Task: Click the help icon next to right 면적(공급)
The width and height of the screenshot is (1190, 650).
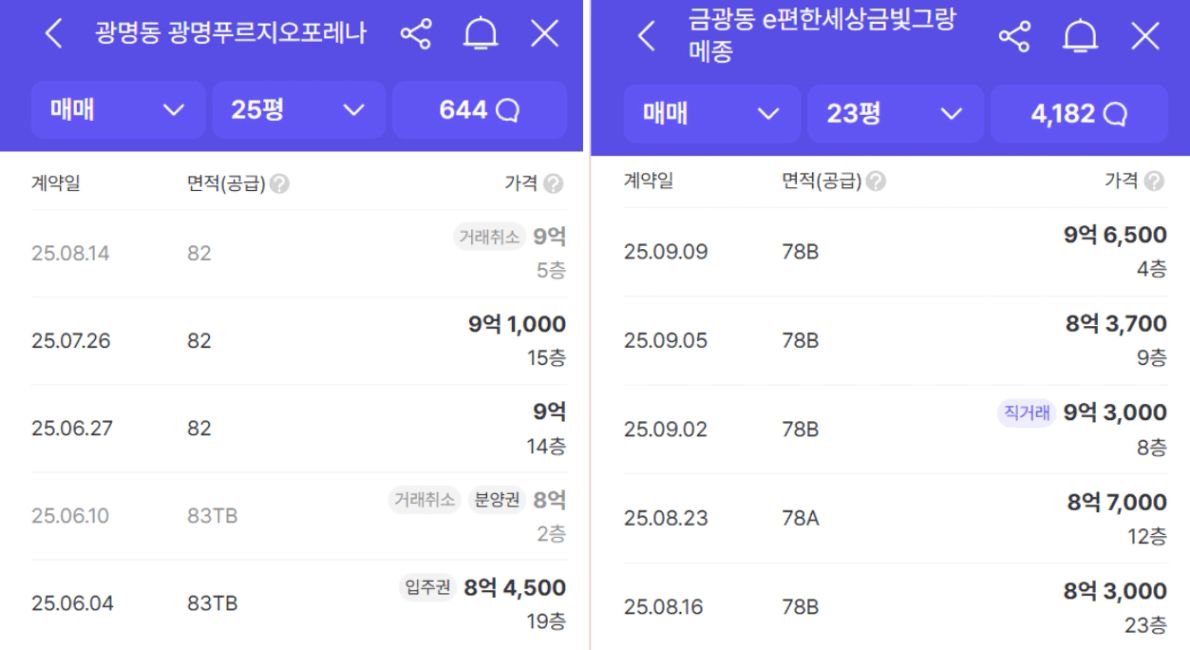Action: click(x=876, y=182)
